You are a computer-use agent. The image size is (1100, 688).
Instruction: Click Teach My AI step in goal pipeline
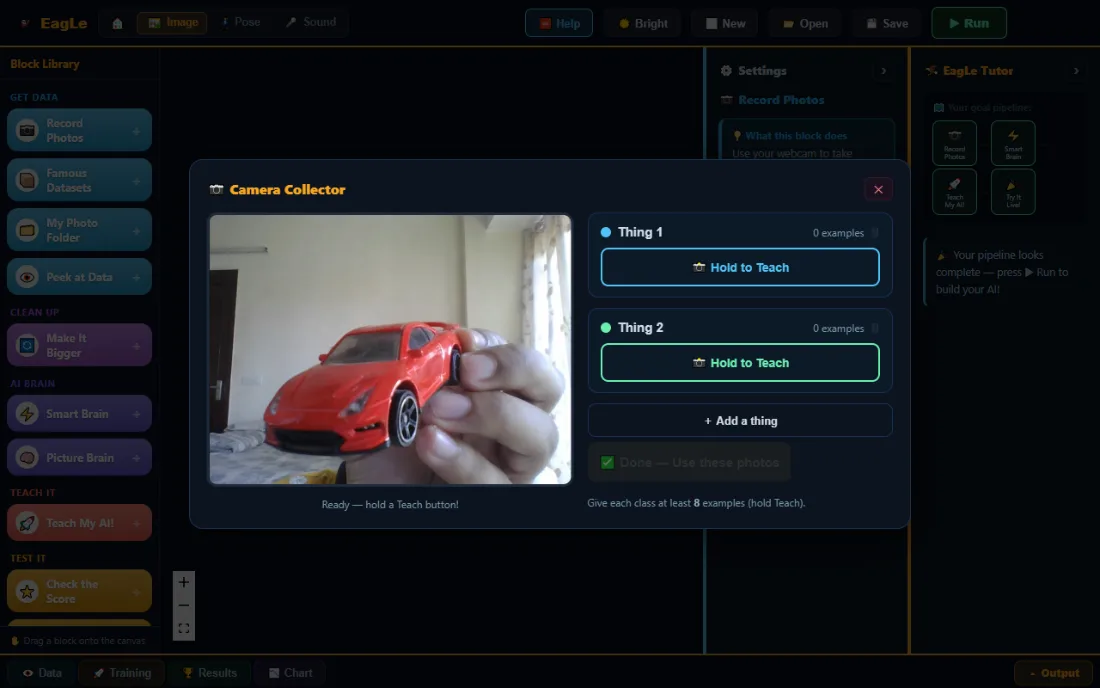click(x=954, y=191)
